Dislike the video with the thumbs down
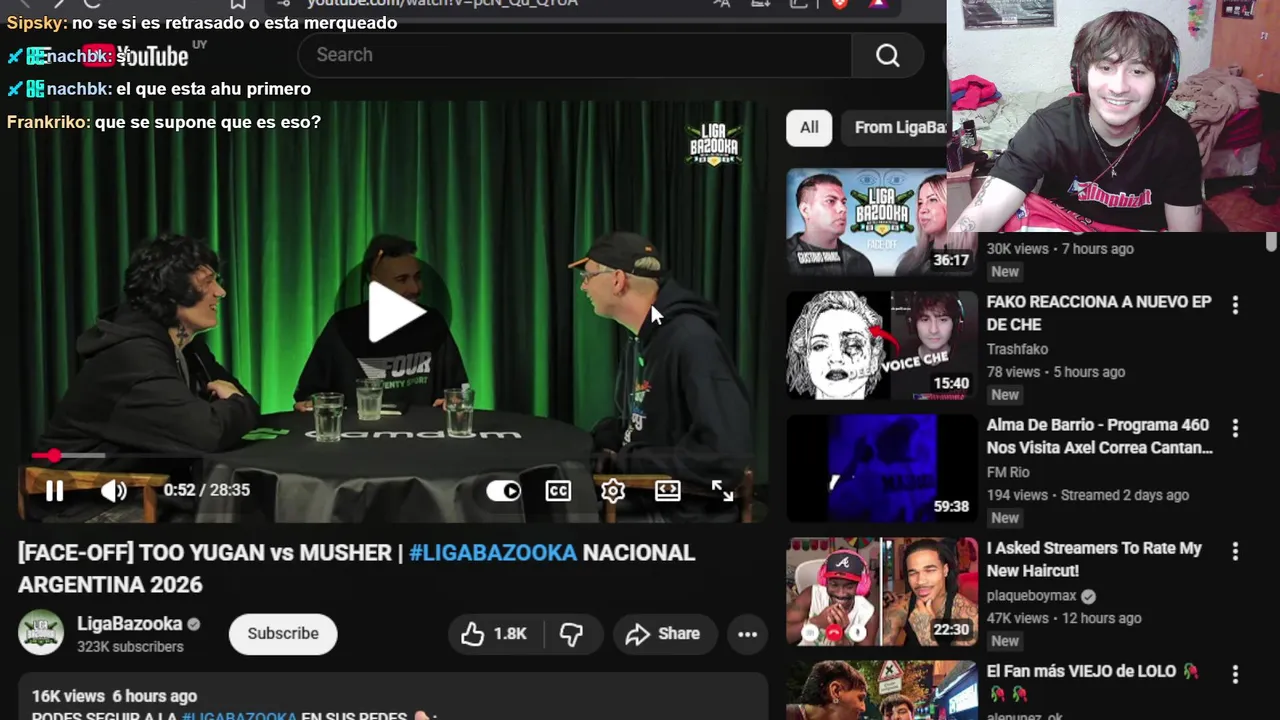The height and width of the screenshot is (720, 1280). [571, 634]
